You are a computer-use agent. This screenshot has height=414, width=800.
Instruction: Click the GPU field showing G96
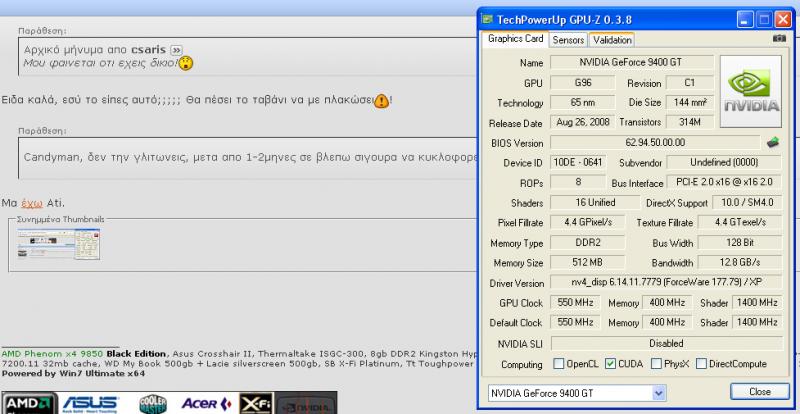click(x=583, y=82)
